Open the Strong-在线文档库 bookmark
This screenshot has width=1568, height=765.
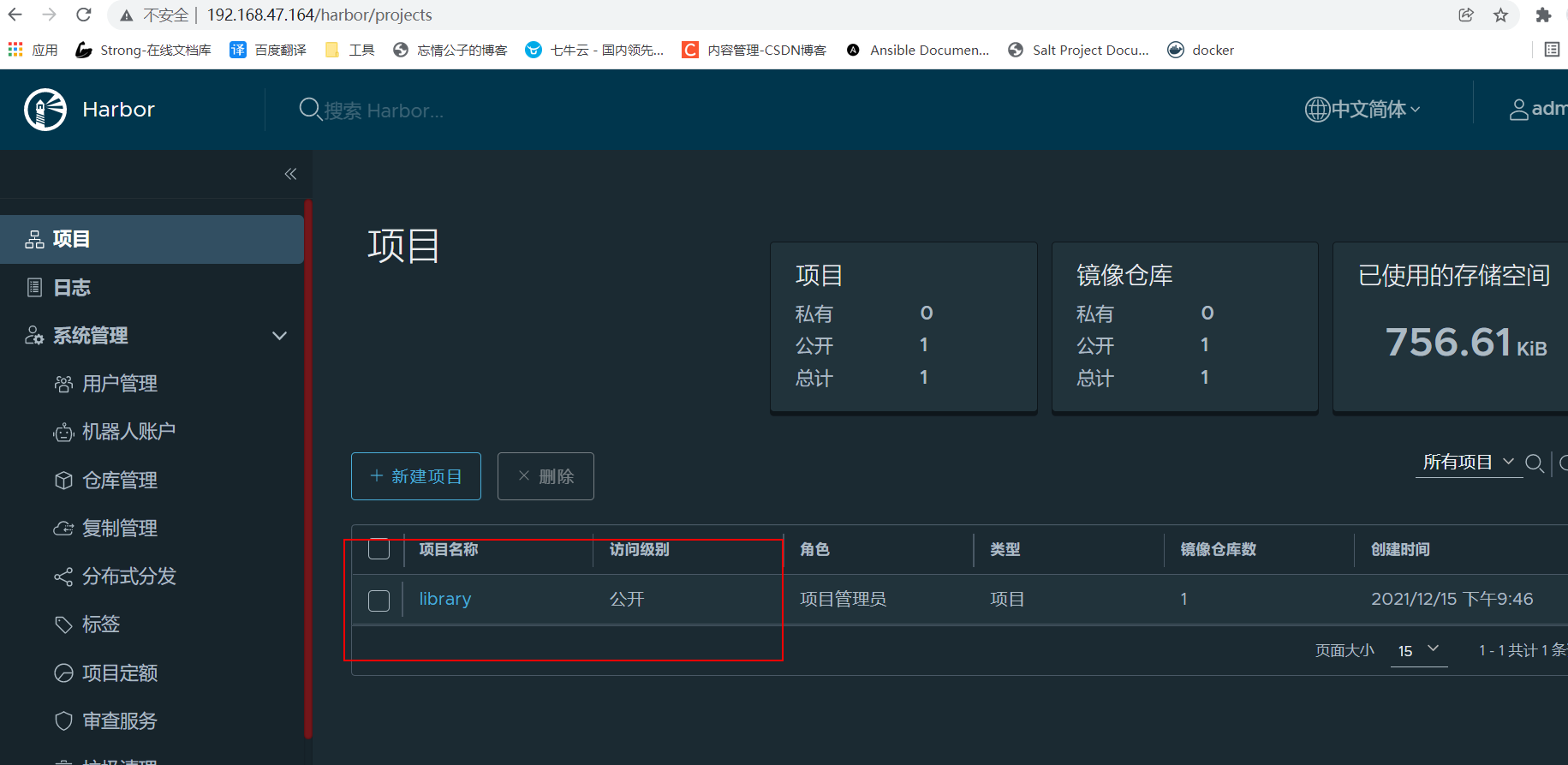(x=143, y=50)
